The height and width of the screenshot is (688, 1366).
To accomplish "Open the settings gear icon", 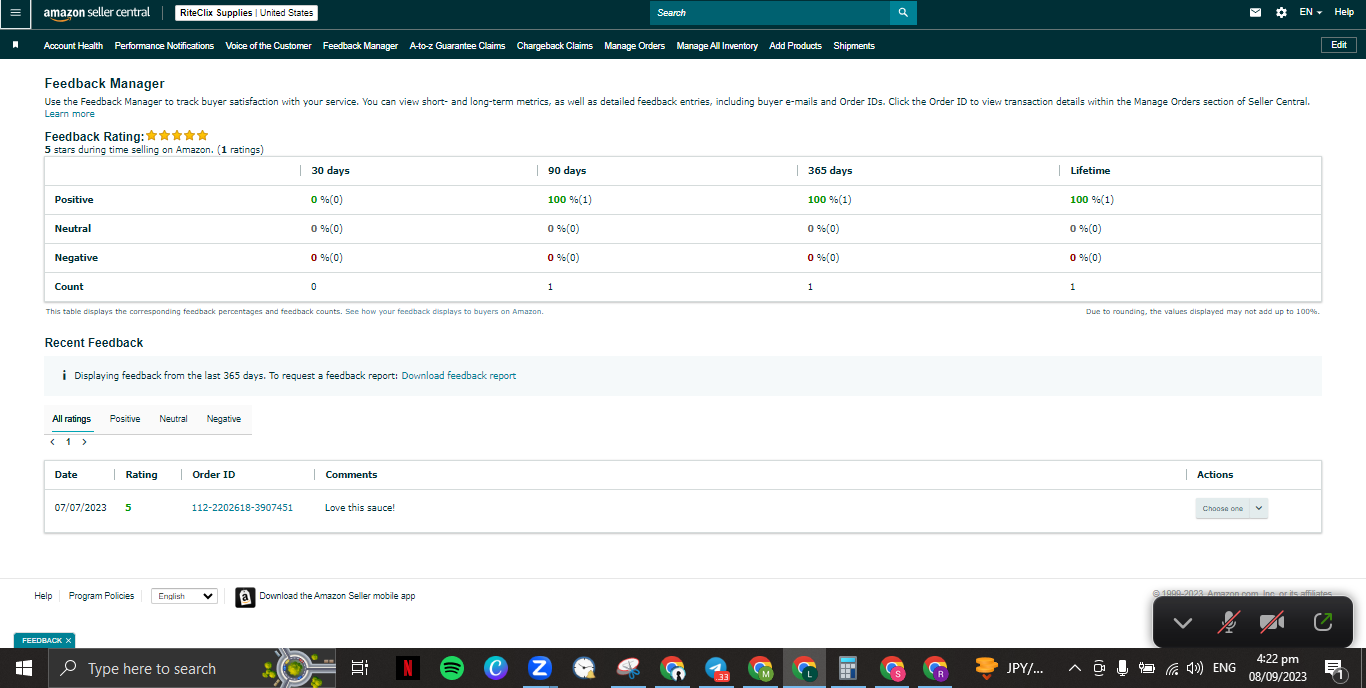I will (x=1282, y=13).
